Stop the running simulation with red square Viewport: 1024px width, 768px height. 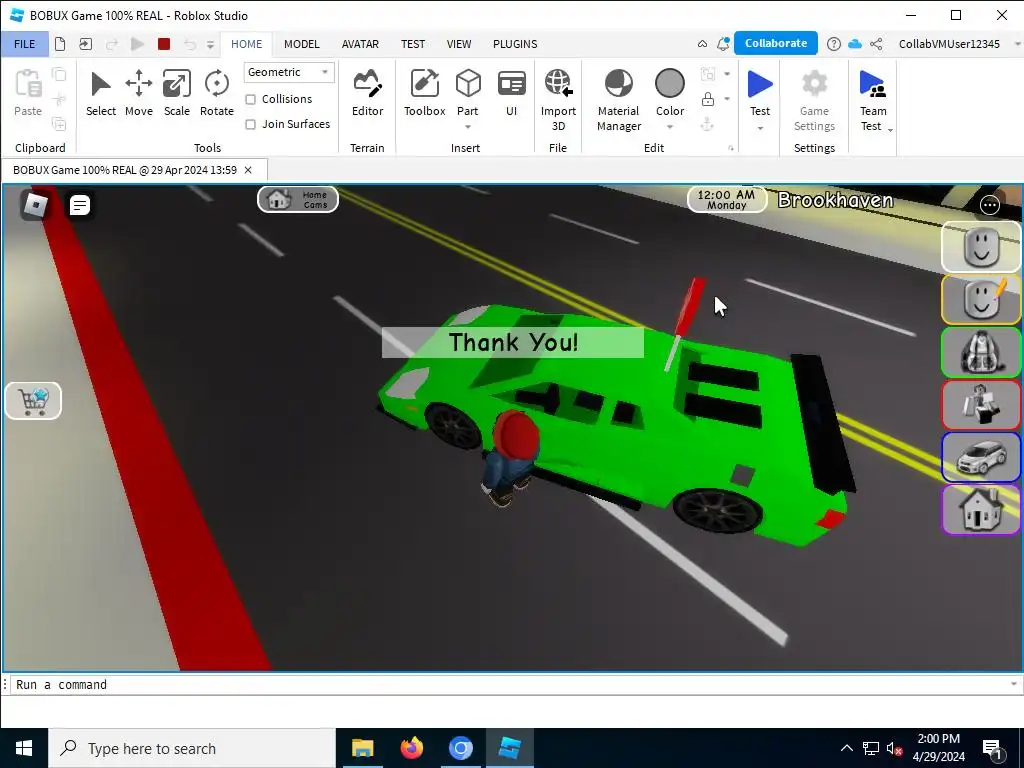point(164,44)
